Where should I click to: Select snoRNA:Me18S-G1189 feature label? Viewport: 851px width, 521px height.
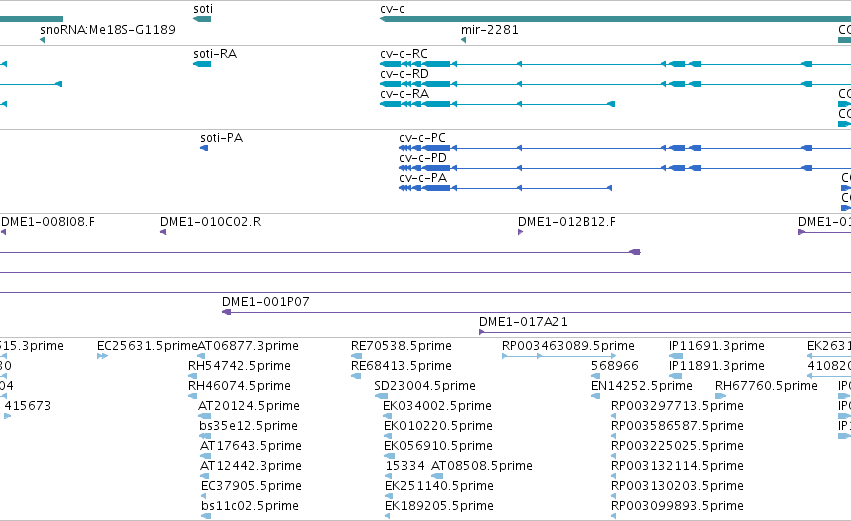coord(108,30)
